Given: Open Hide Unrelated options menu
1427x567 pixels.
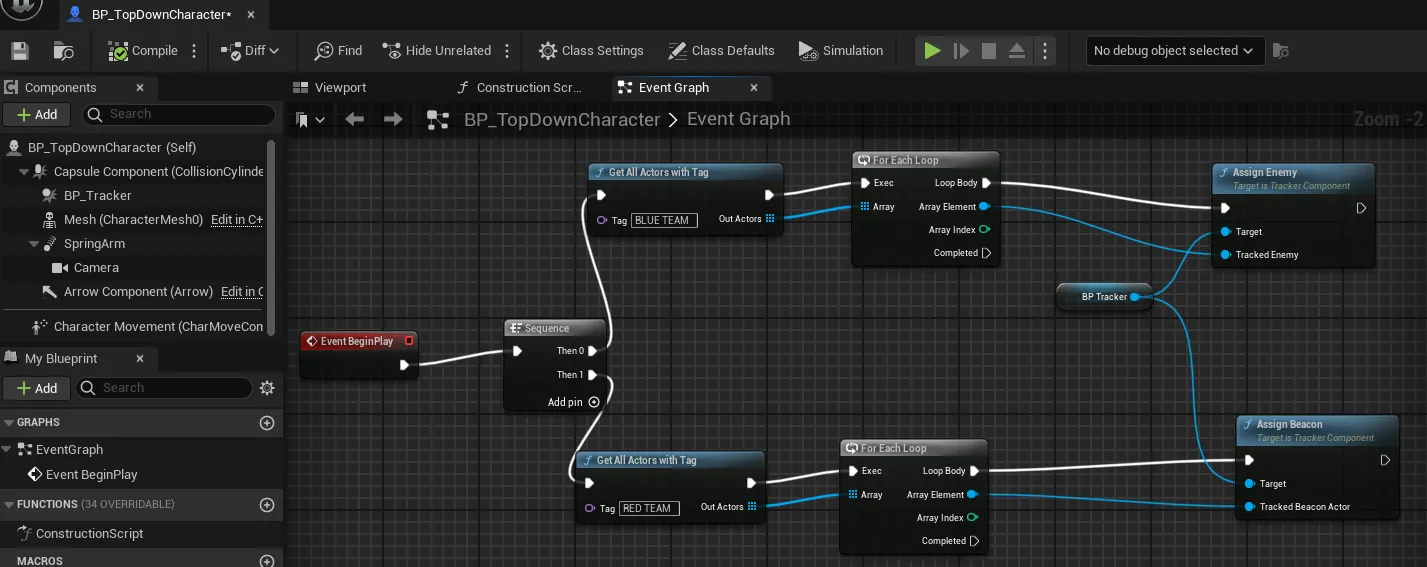Looking at the screenshot, I should 507,51.
